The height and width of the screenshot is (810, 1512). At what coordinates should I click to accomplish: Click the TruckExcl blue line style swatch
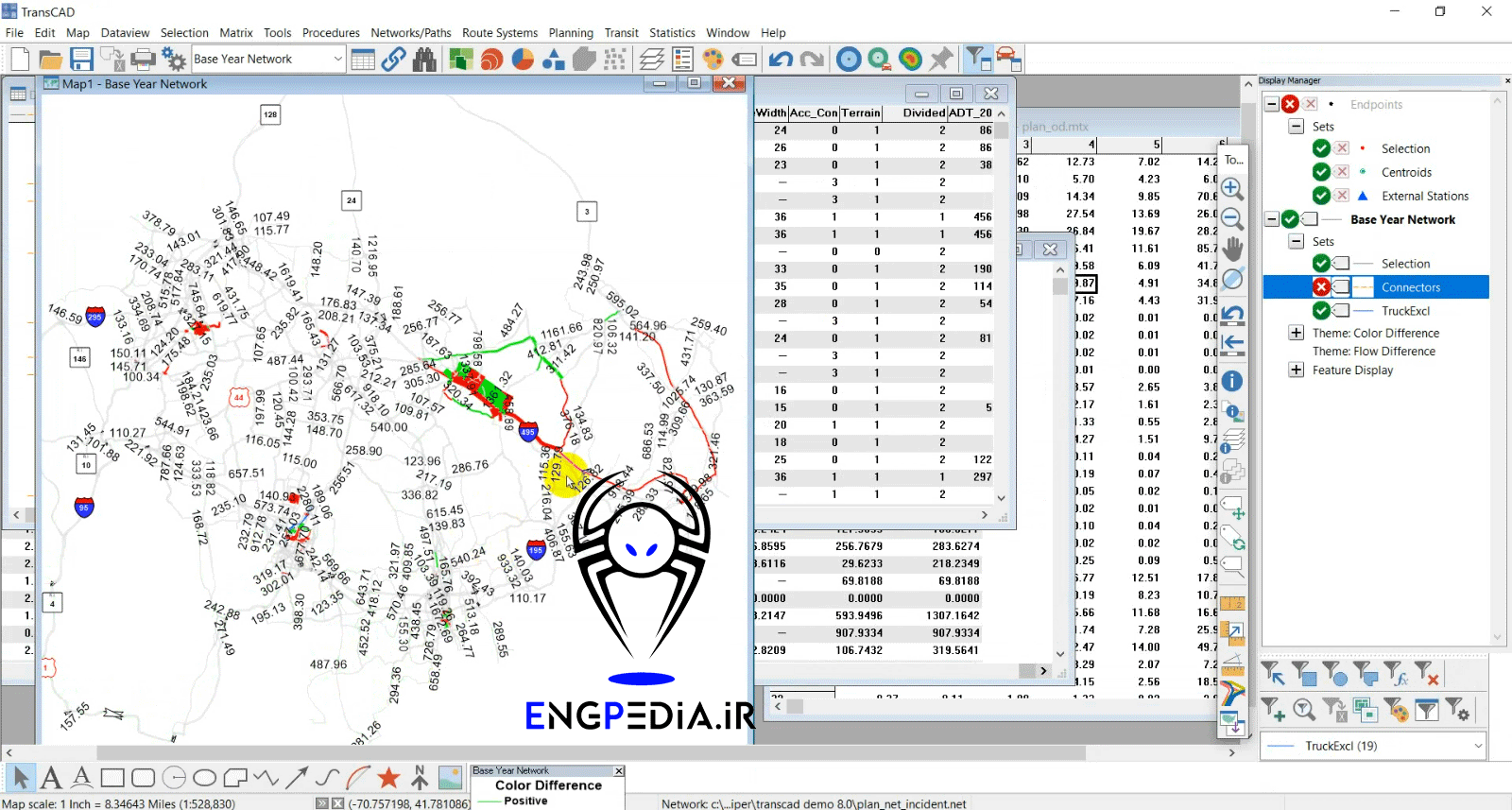[1363, 311]
